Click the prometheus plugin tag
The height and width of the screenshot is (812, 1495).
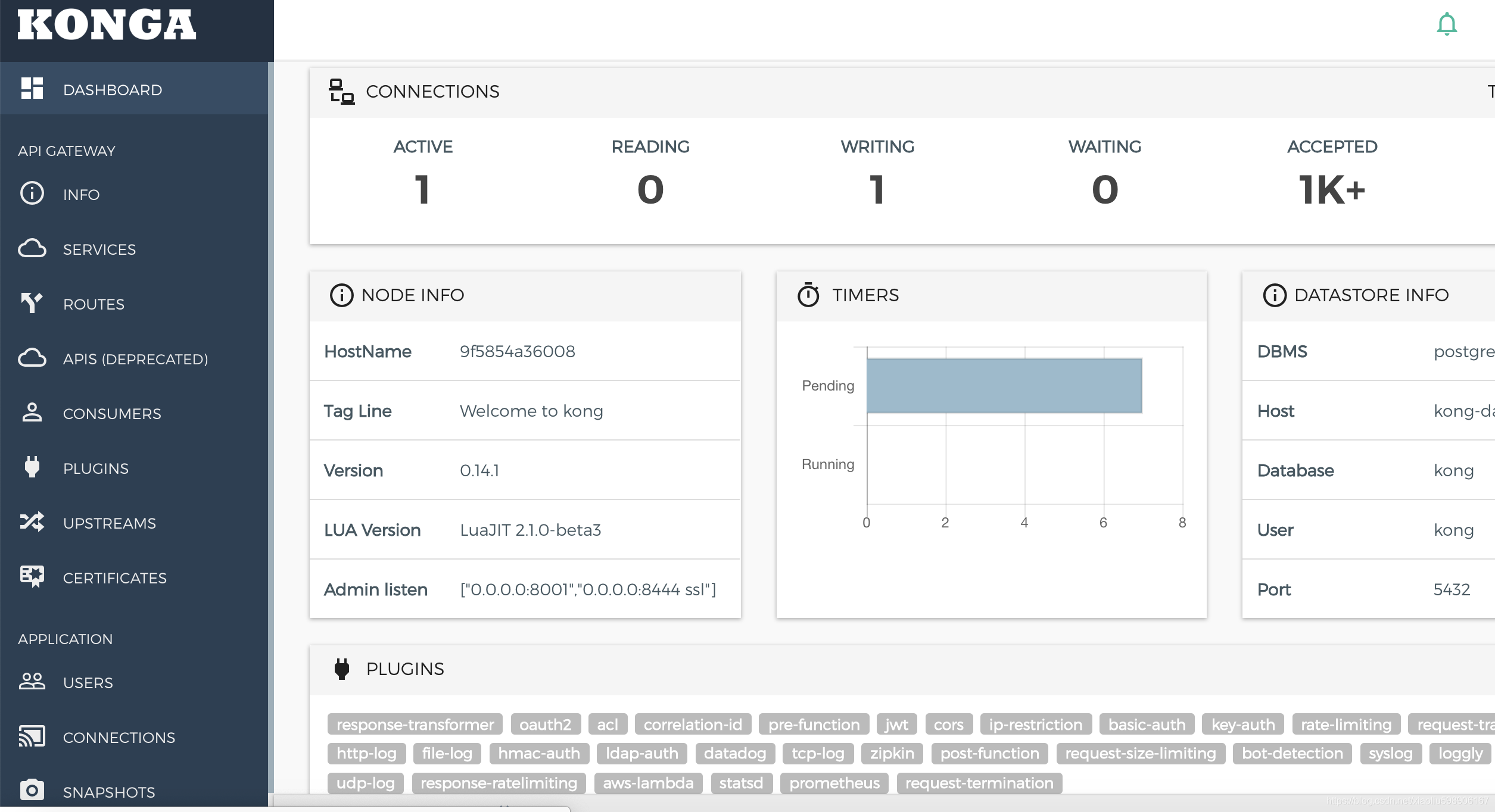(x=834, y=783)
